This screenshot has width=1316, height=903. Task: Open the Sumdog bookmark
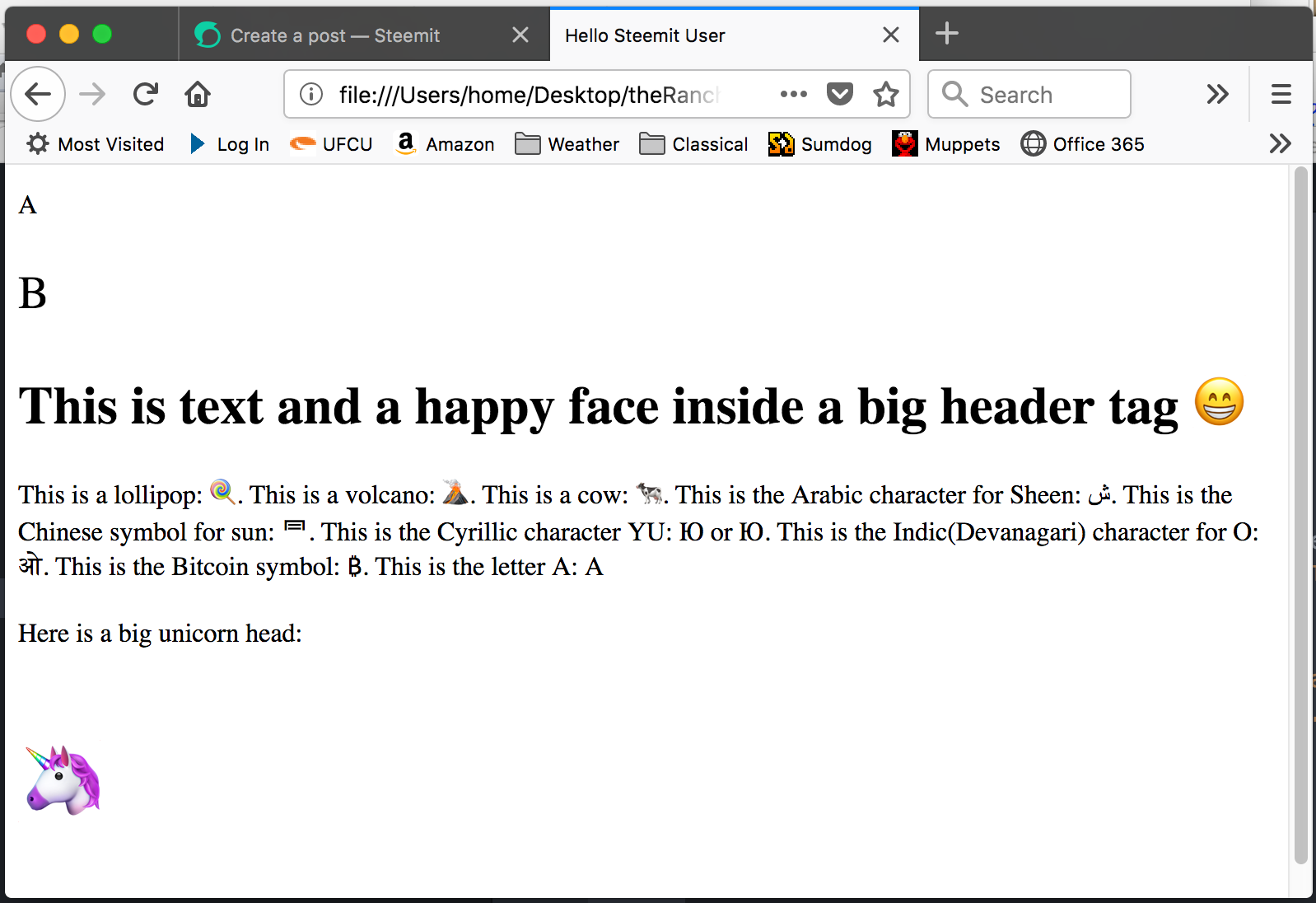820,144
